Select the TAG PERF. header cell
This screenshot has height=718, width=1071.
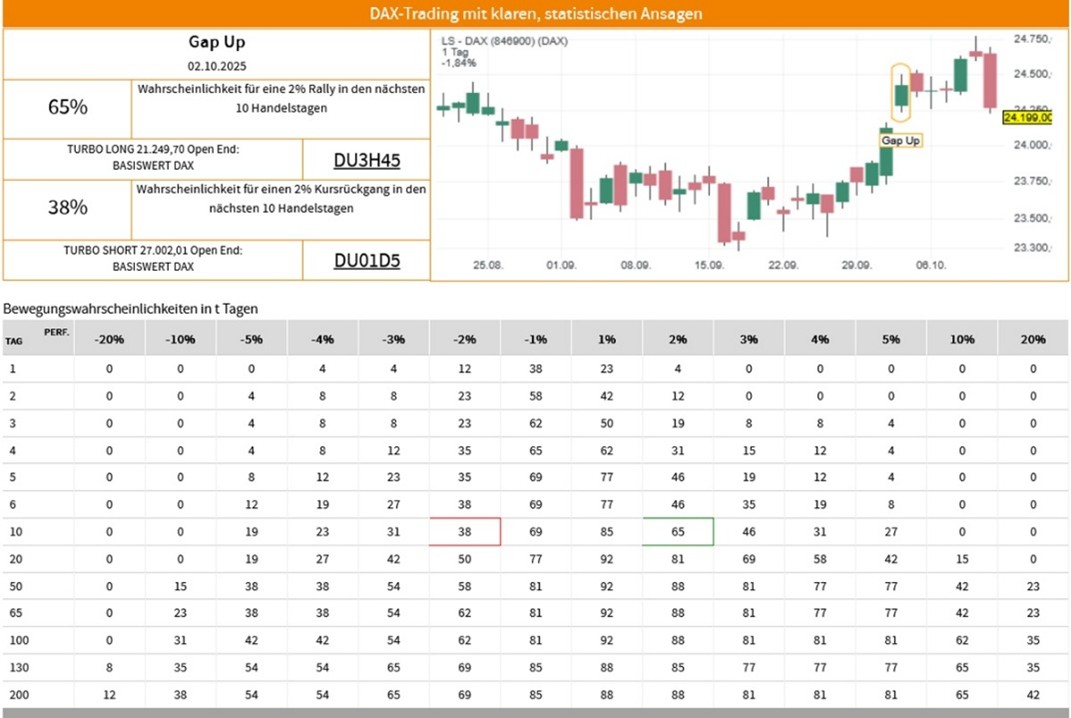(37, 337)
